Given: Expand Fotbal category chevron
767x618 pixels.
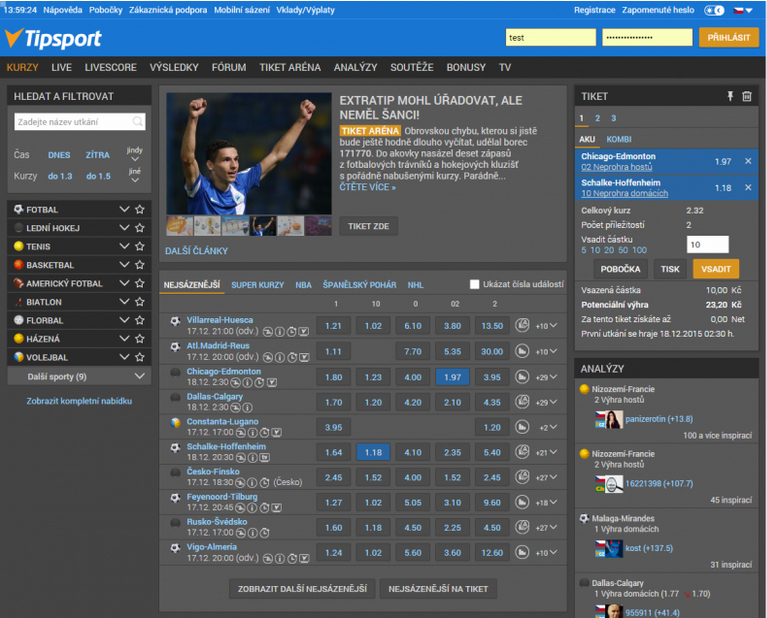Looking at the screenshot, I should tap(124, 209).
